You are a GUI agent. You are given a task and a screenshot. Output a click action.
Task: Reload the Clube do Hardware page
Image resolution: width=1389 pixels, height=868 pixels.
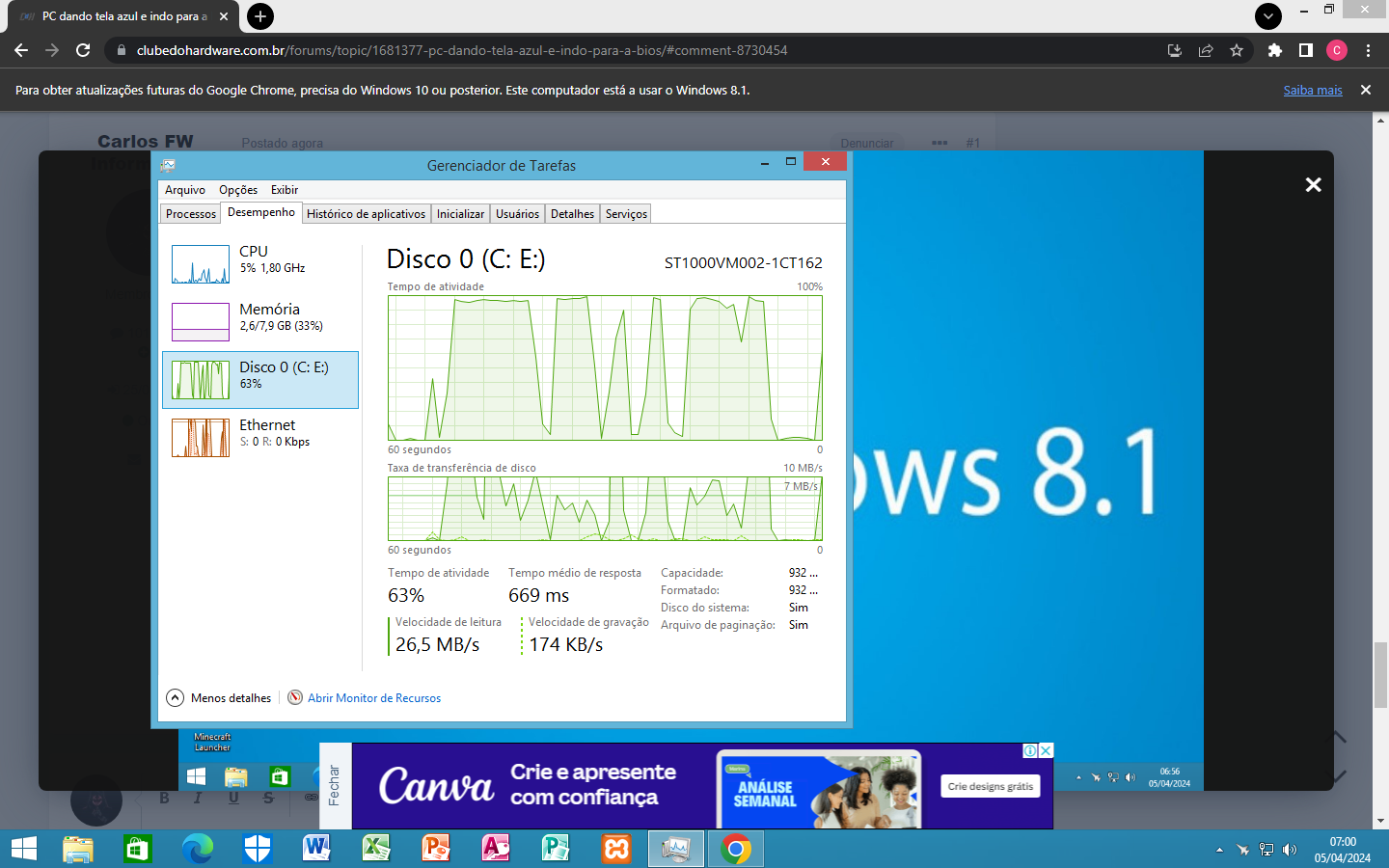click(83, 50)
